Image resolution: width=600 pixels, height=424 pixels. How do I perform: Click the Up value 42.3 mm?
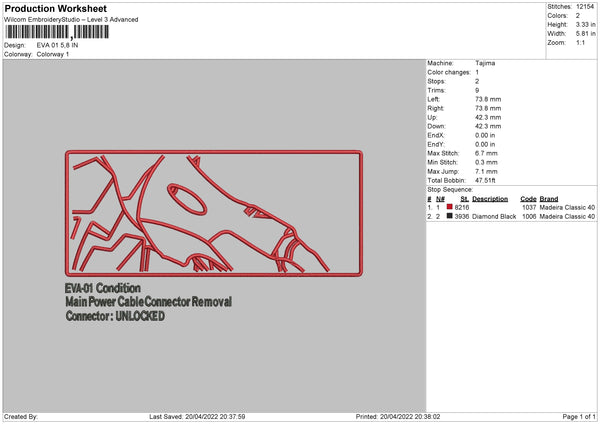(x=488, y=117)
